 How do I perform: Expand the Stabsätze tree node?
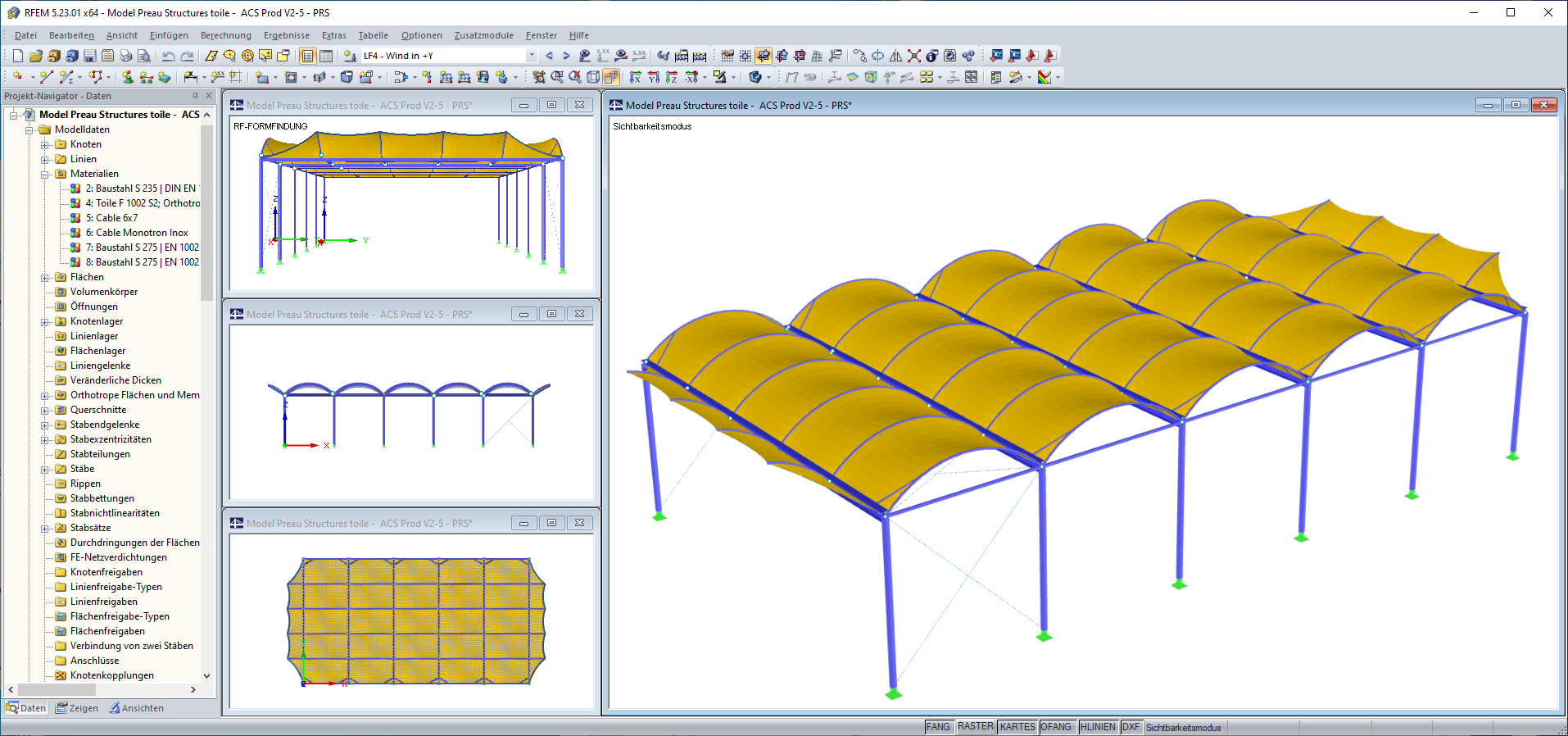coord(45,528)
